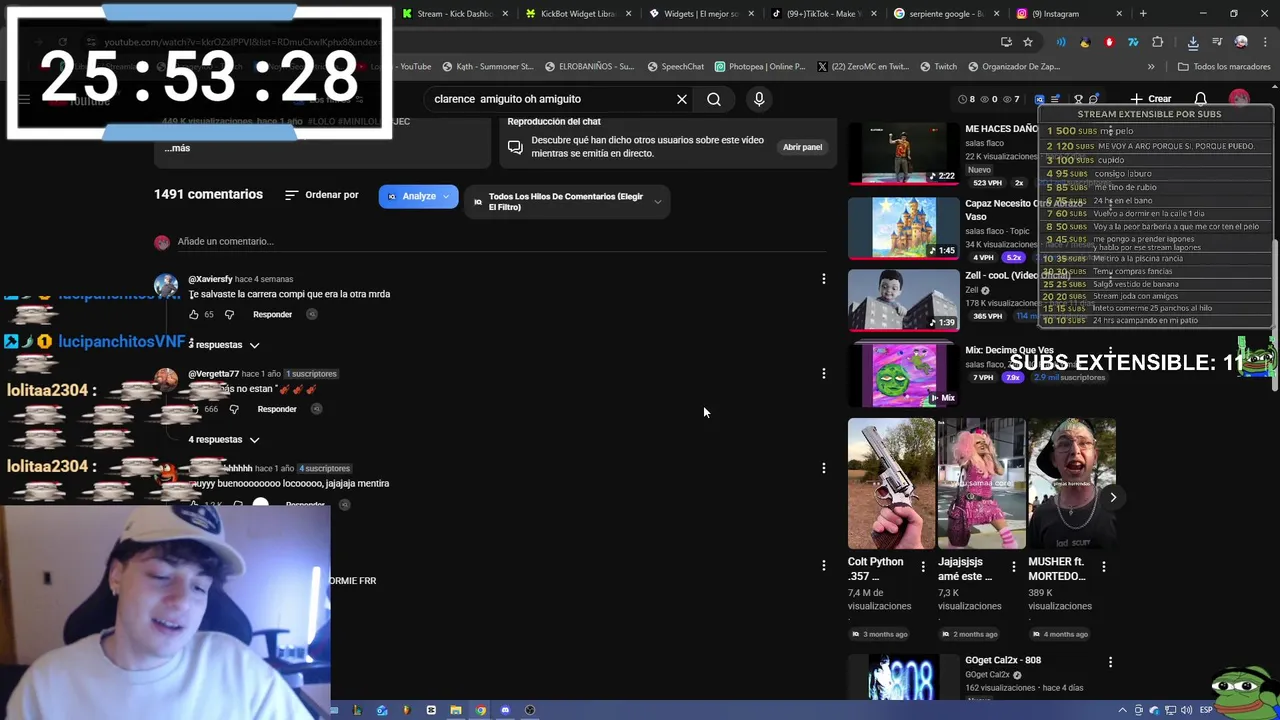Click the YouTube search magnifier button

click(714, 99)
